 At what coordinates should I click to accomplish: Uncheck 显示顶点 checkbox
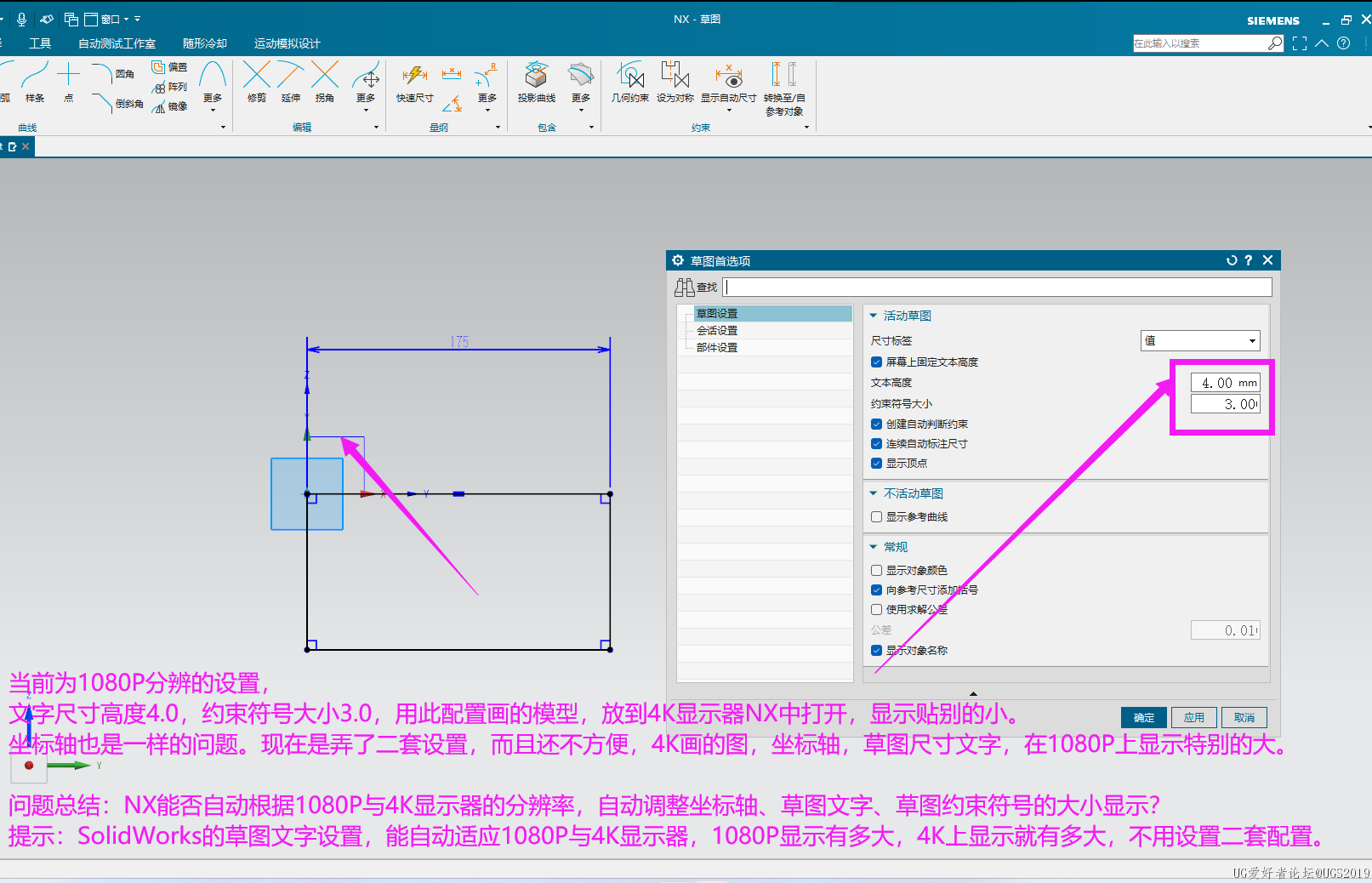pyautogui.click(x=876, y=463)
